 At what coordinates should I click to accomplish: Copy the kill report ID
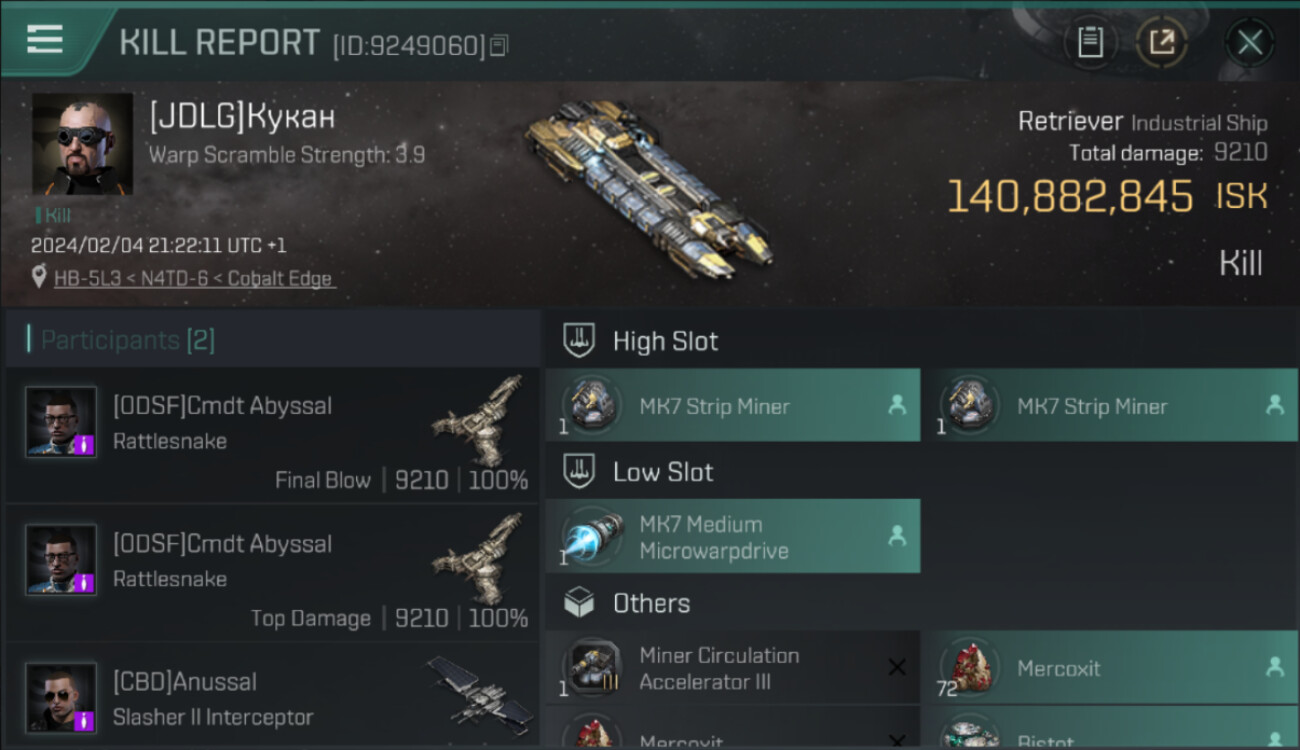(x=500, y=45)
